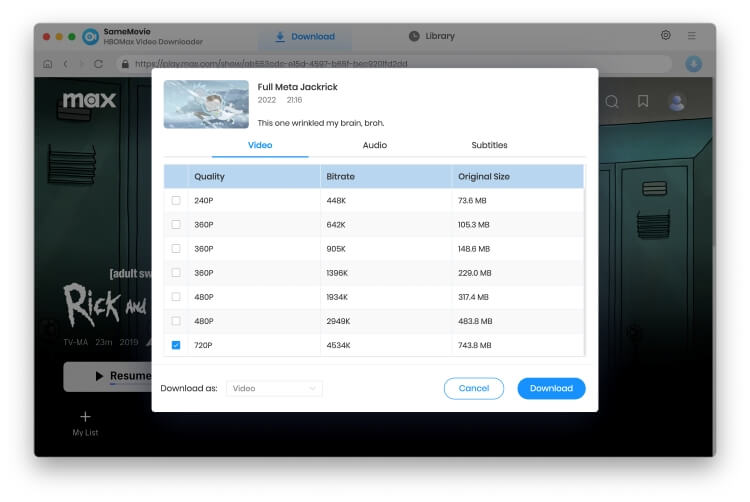
Task: Open the user profile avatar
Action: (676, 102)
